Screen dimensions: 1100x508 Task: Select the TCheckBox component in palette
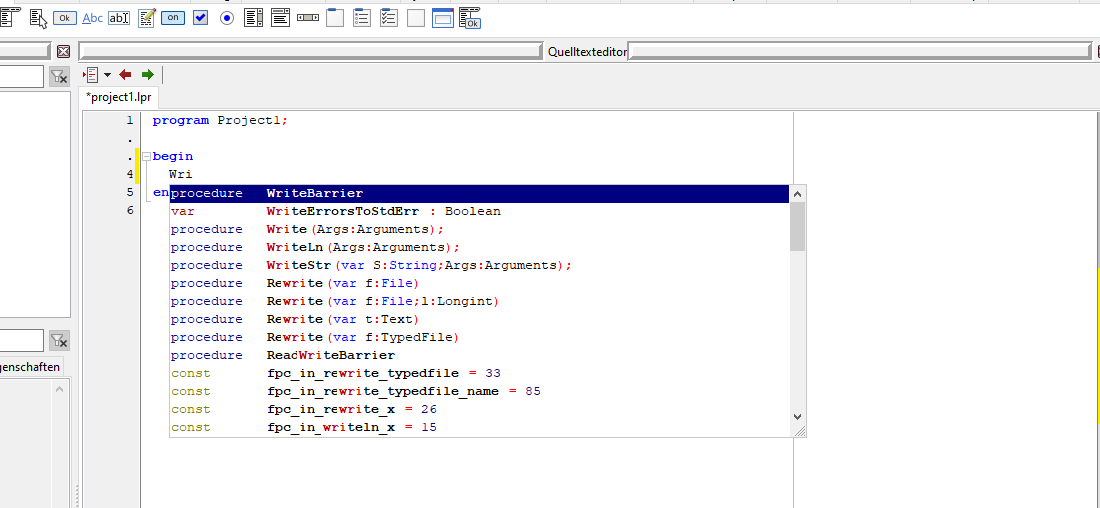201,18
